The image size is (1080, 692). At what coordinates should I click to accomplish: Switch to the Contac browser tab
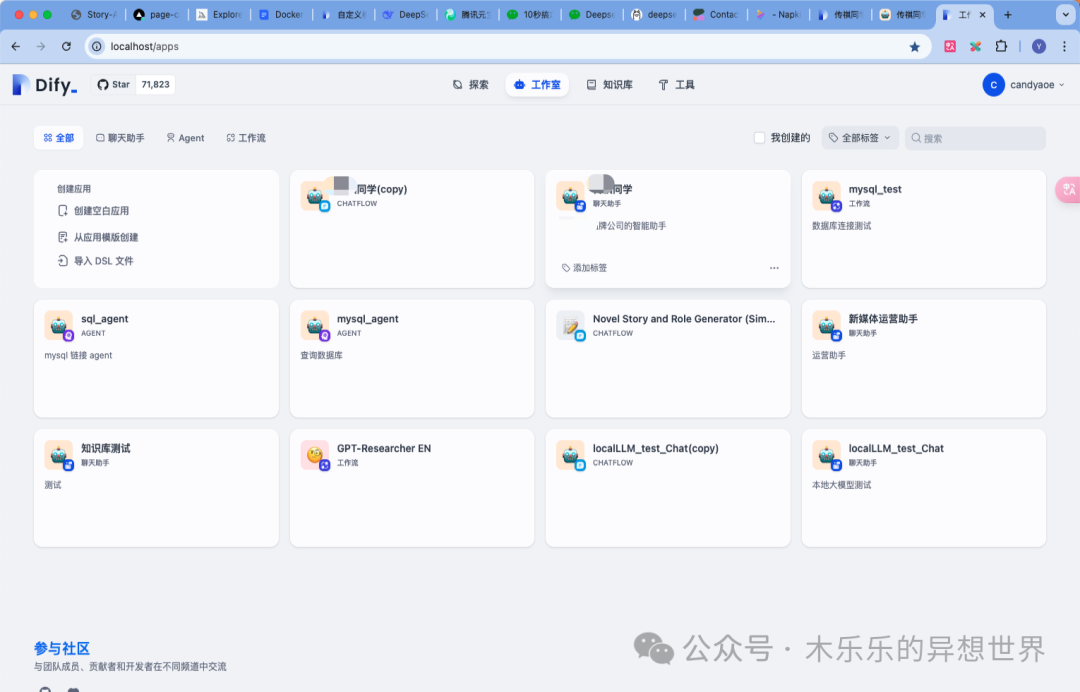coord(716,14)
